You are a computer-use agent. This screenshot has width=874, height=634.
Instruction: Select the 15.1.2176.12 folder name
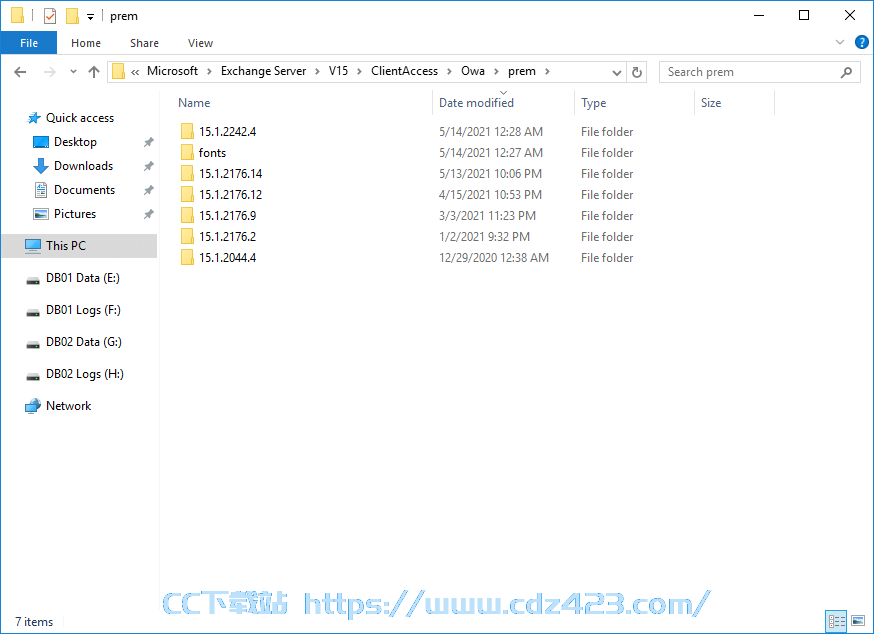[x=231, y=195]
